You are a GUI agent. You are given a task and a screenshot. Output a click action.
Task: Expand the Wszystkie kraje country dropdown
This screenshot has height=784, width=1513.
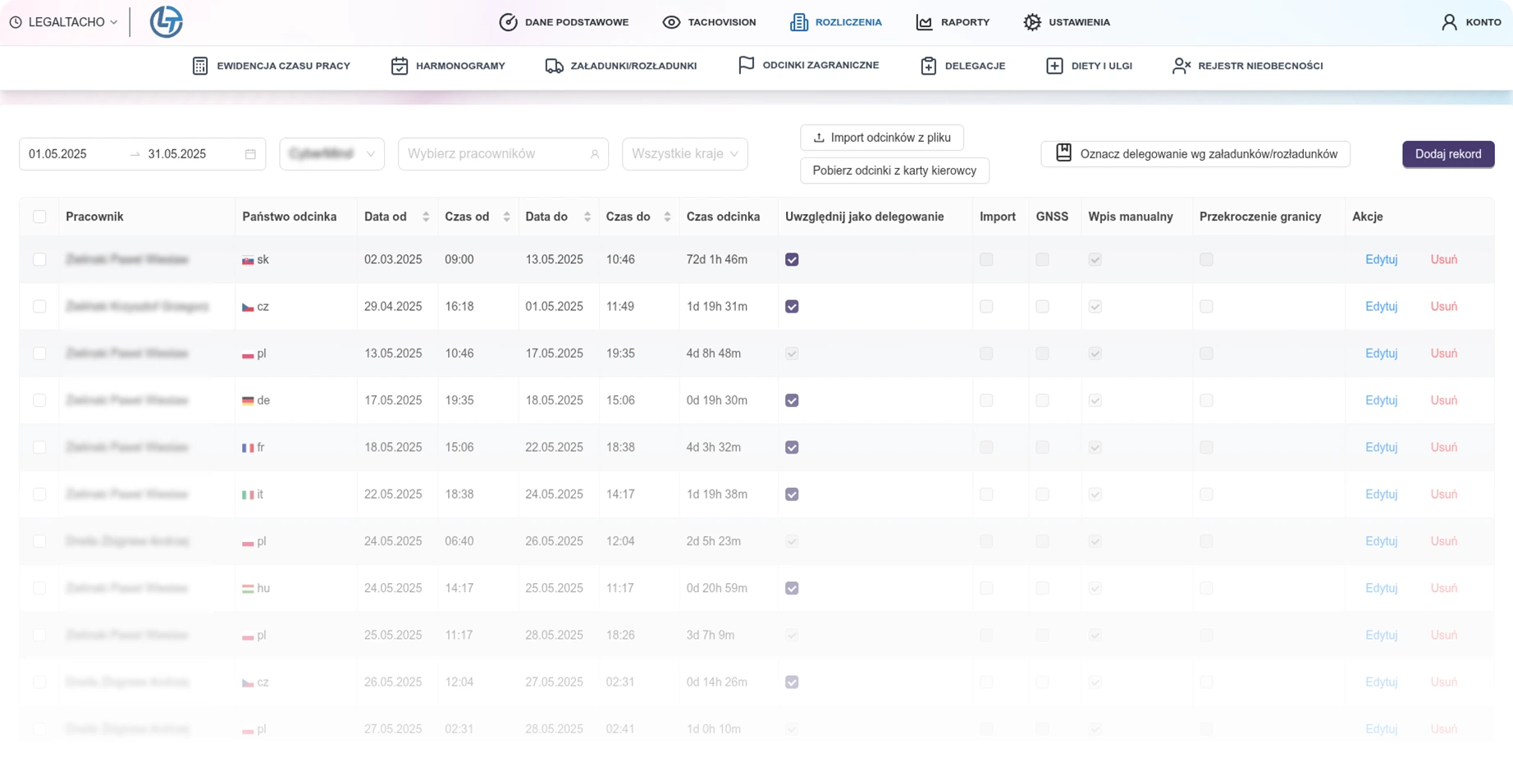tap(684, 154)
